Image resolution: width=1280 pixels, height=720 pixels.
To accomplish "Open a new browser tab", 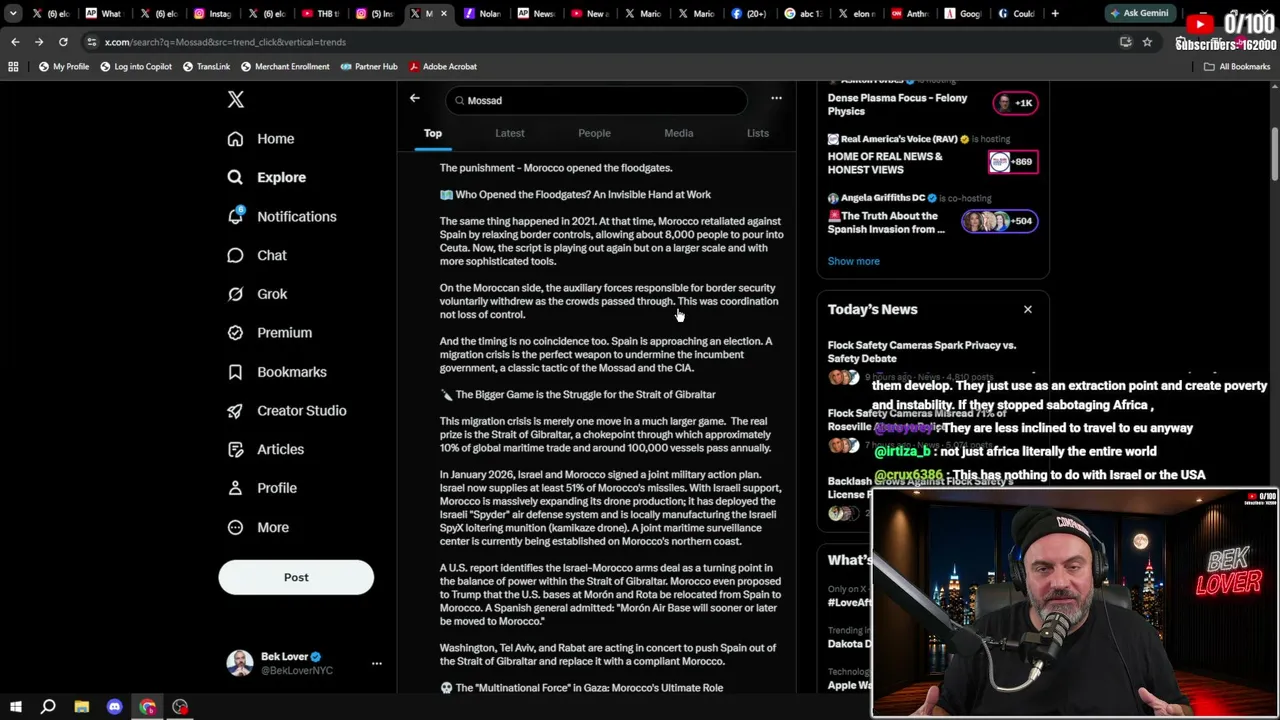I will [x=1055, y=14].
